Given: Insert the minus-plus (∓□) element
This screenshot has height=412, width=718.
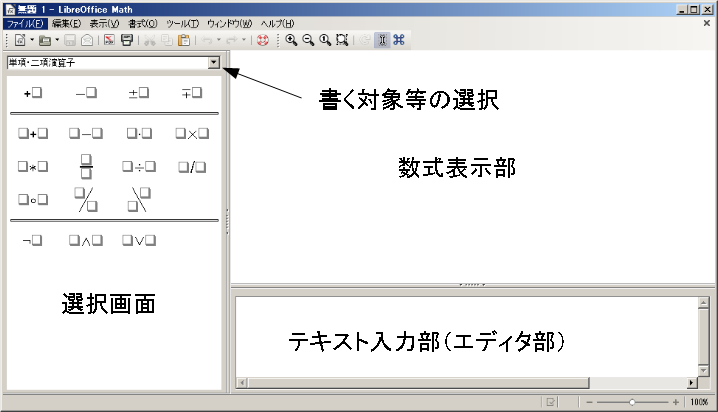Looking at the screenshot, I should [x=192, y=93].
